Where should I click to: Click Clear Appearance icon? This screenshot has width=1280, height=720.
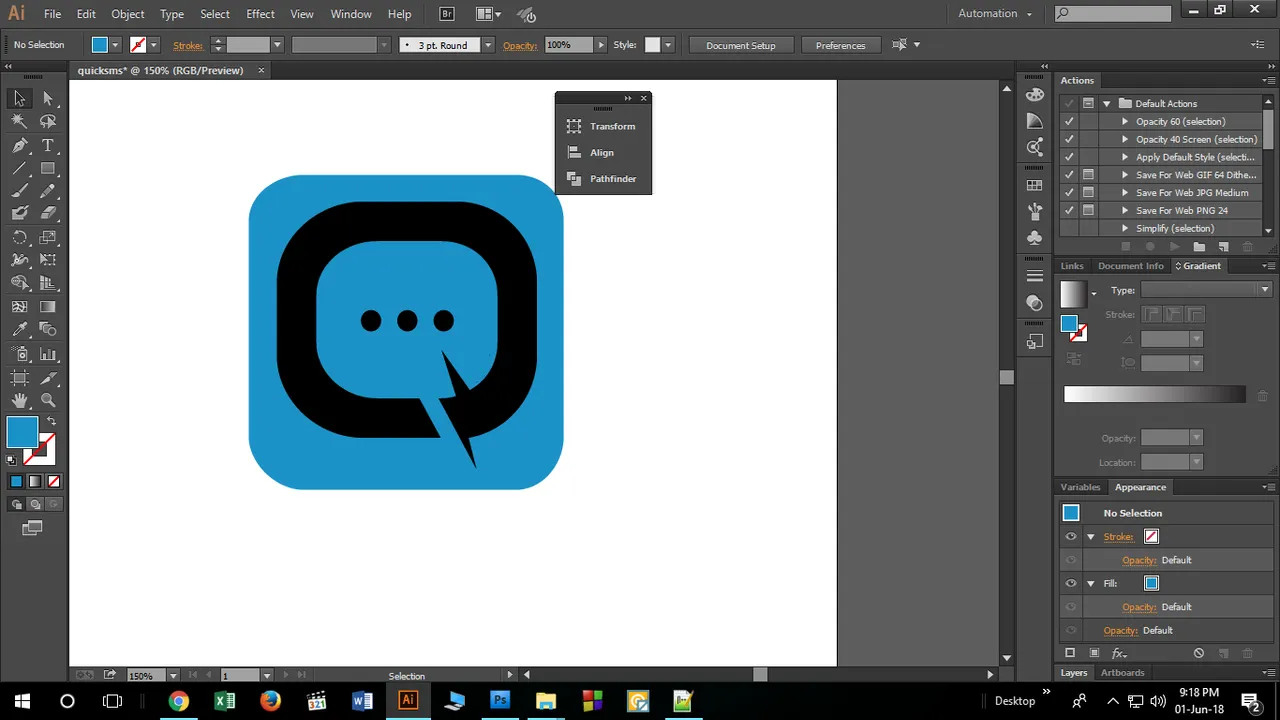pos(1199,653)
